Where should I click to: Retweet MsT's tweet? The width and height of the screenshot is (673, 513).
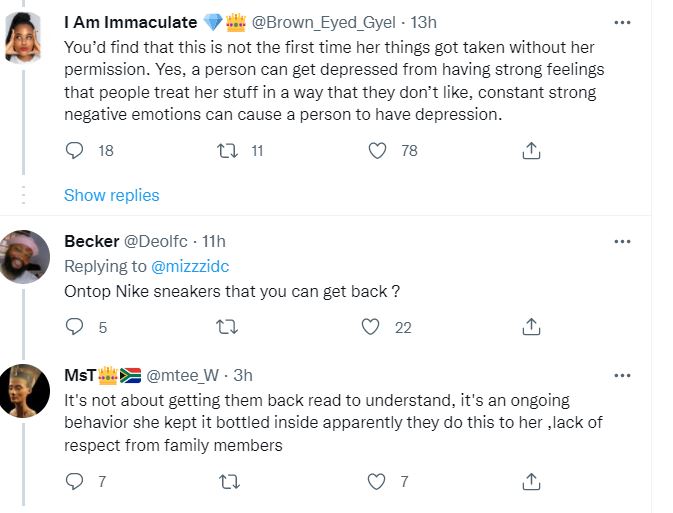coord(227,482)
